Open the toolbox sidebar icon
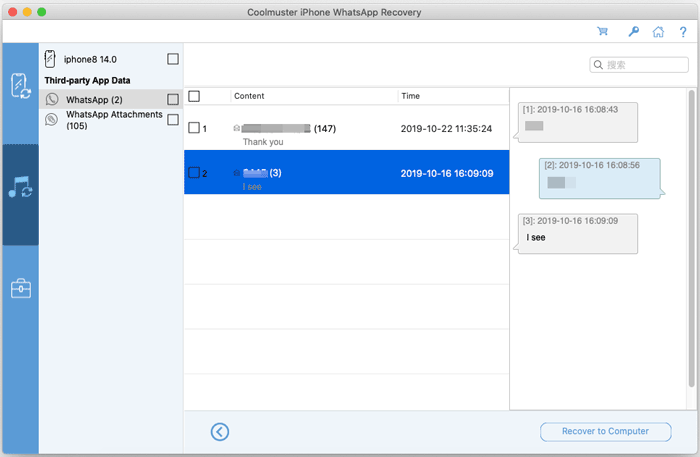This screenshot has width=700, height=457. click(x=21, y=288)
